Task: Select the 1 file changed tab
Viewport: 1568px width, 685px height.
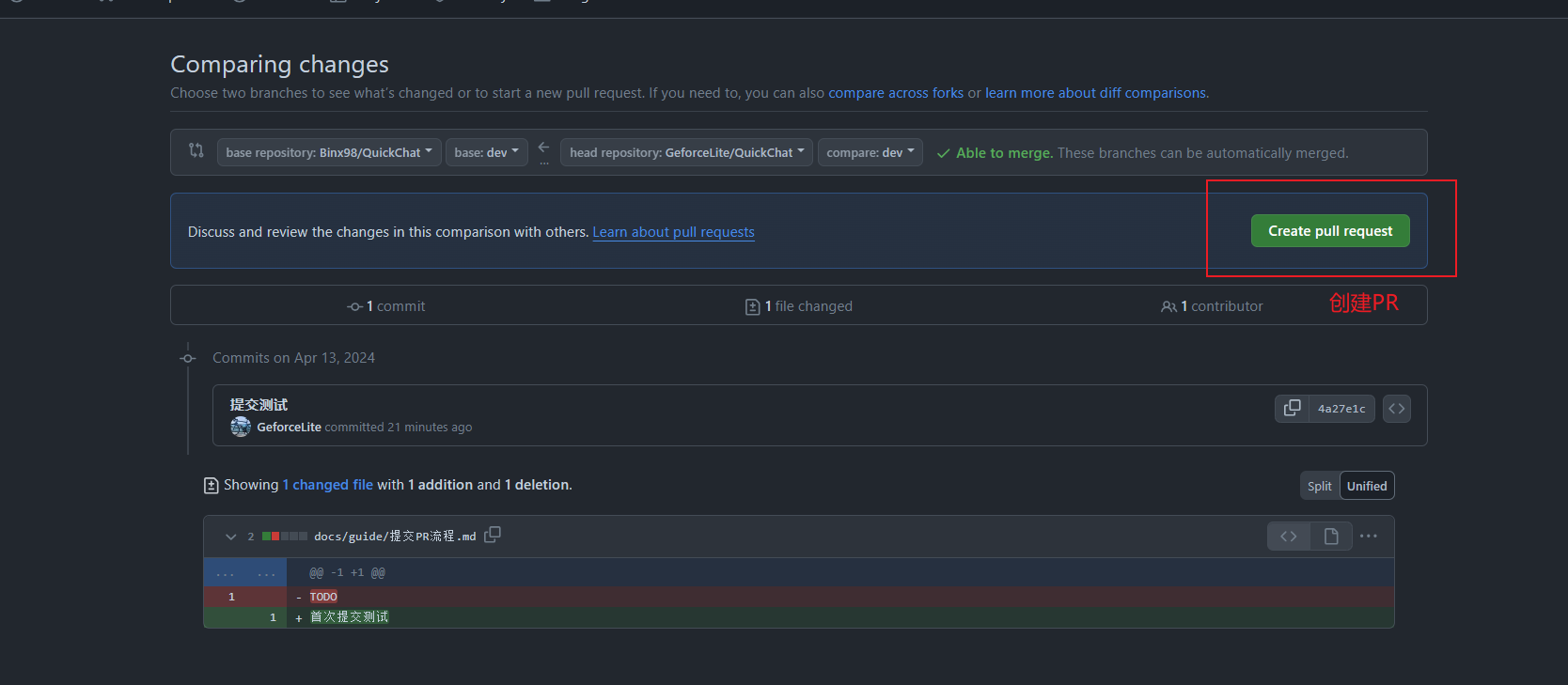Action: coord(799,306)
